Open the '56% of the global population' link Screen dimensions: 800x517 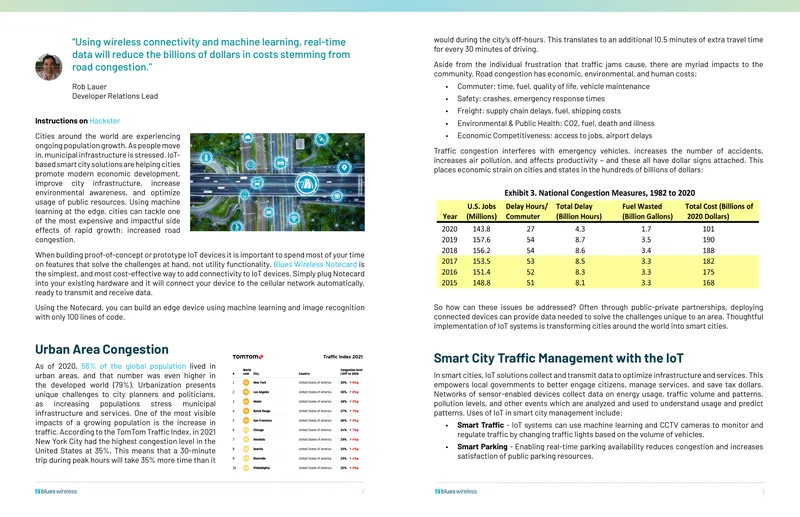coord(134,366)
